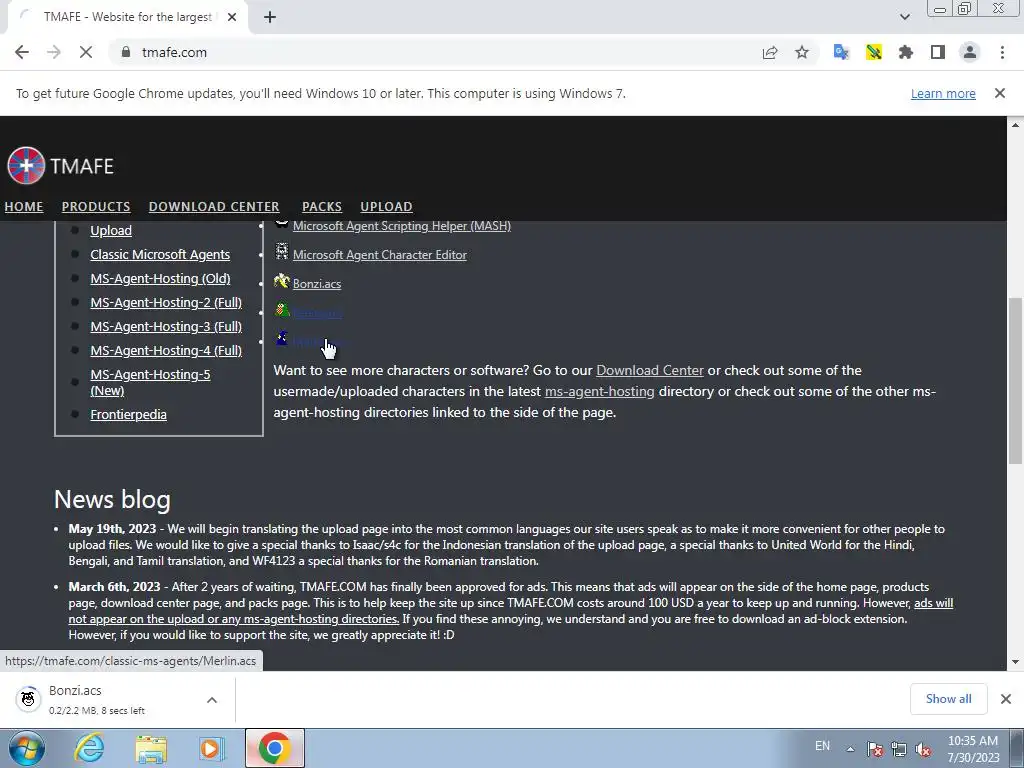Open the Windows Start menu
This screenshot has width=1024, height=768.
[27, 748]
